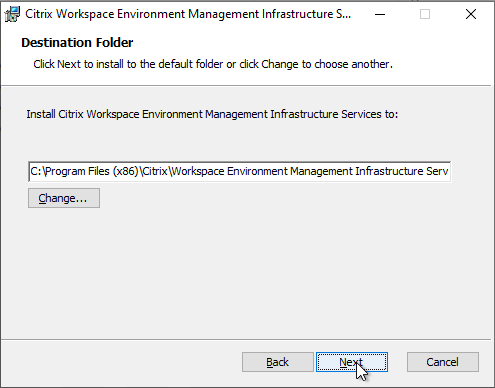
Task: Go Back to the previous setup step
Action: click(278, 362)
